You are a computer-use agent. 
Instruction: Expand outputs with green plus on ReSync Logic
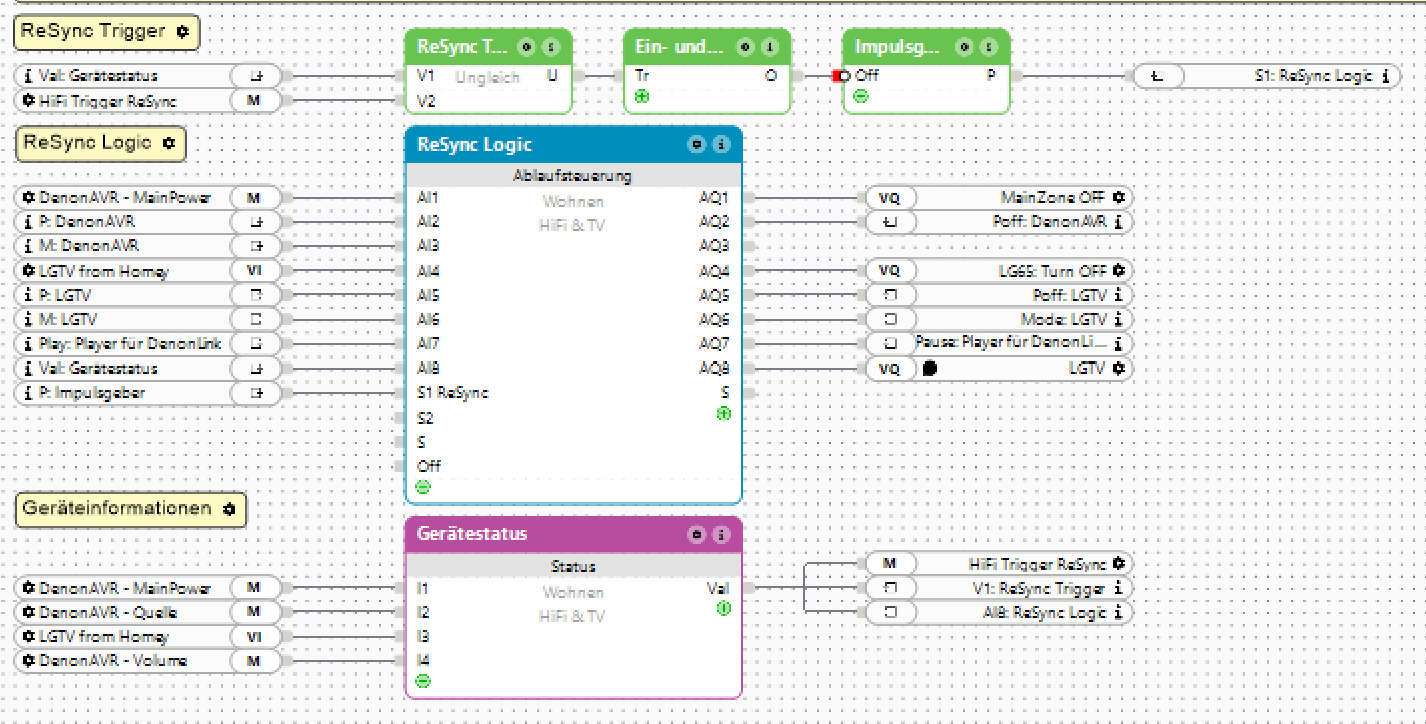tap(723, 413)
